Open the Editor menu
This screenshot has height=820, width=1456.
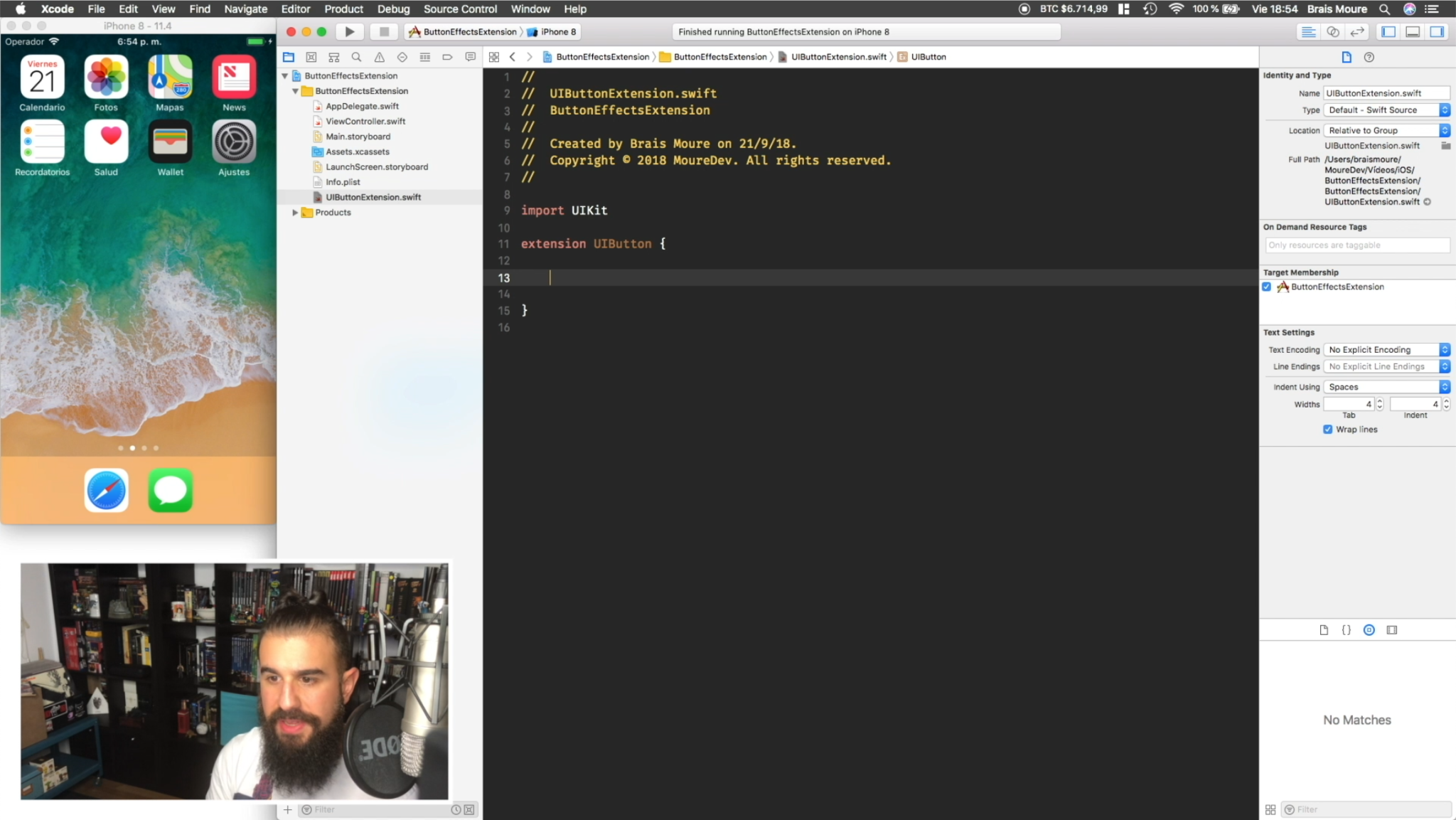click(x=295, y=9)
